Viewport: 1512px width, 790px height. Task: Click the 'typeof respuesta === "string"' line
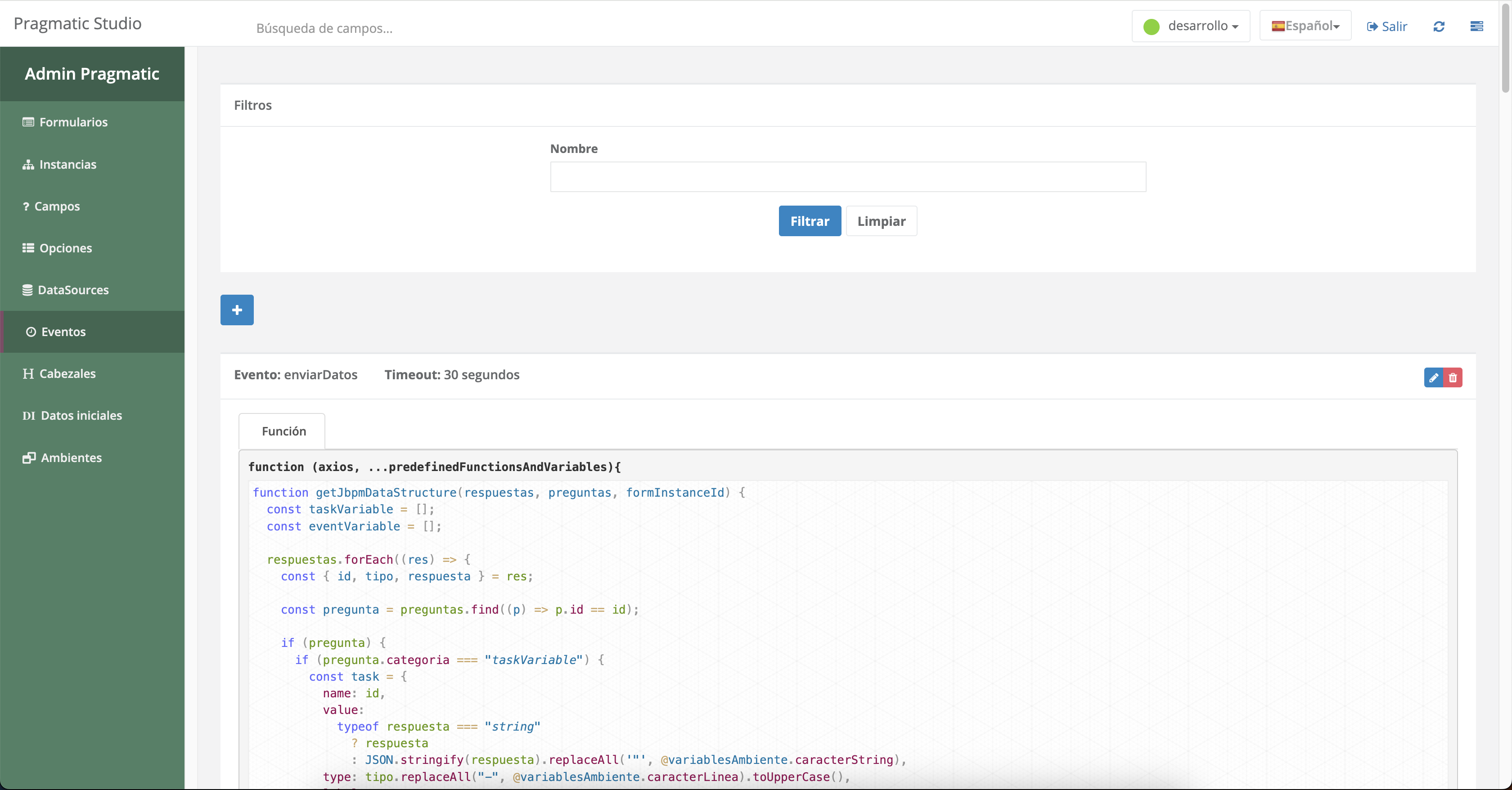click(x=439, y=726)
